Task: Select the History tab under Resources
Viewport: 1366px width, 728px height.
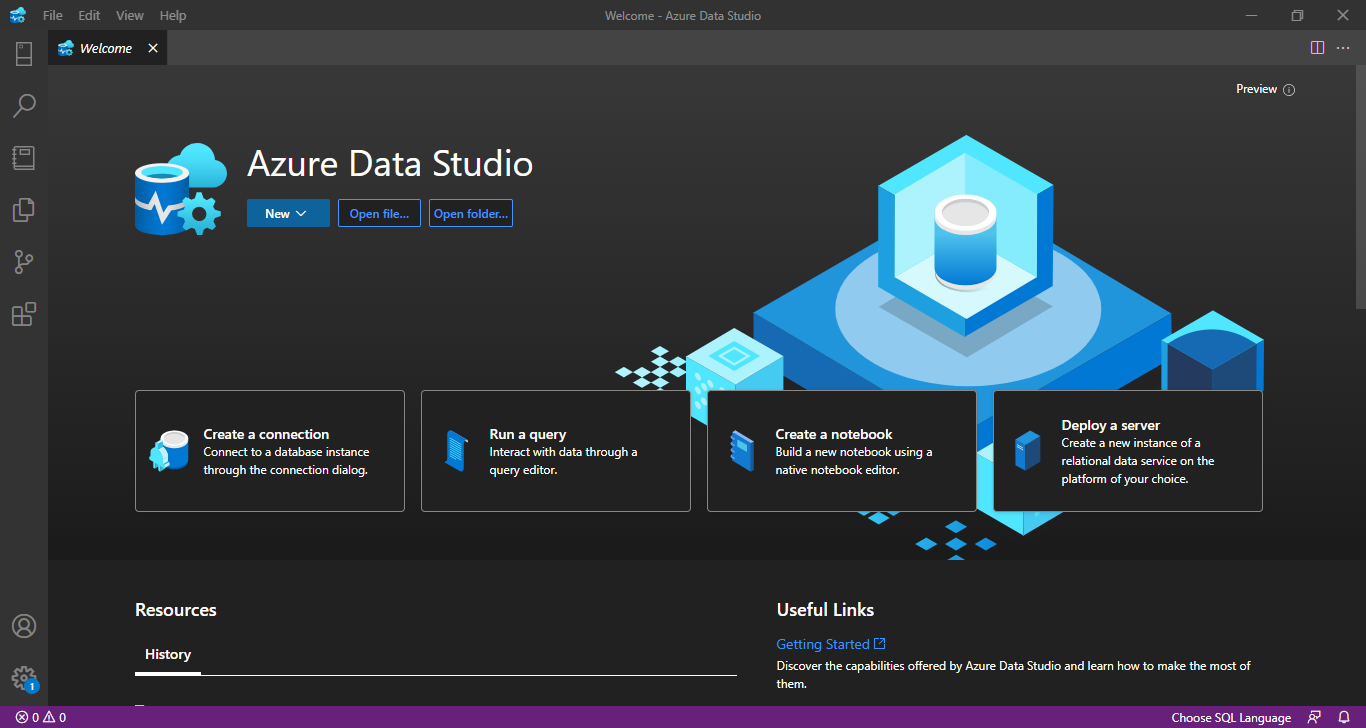Action: 168,654
